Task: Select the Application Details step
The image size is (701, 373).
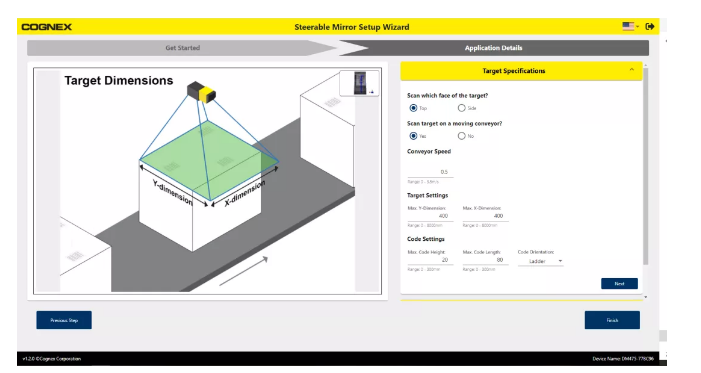Action: pos(494,48)
